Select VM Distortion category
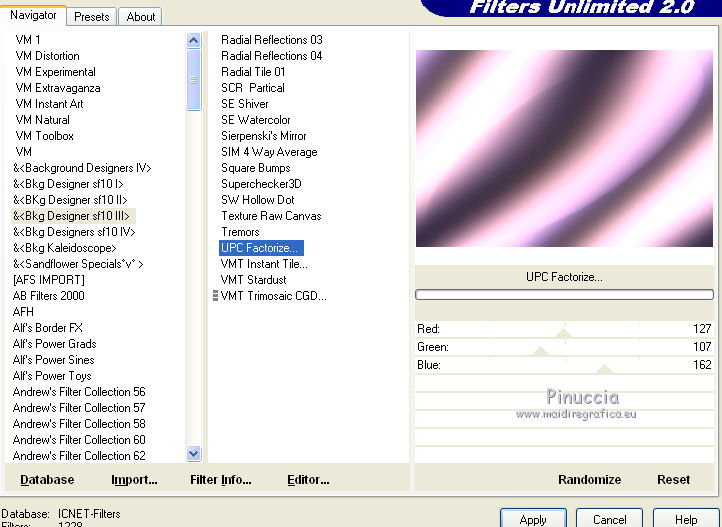The width and height of the screenshot is (722, 527). tap(47, 56)
